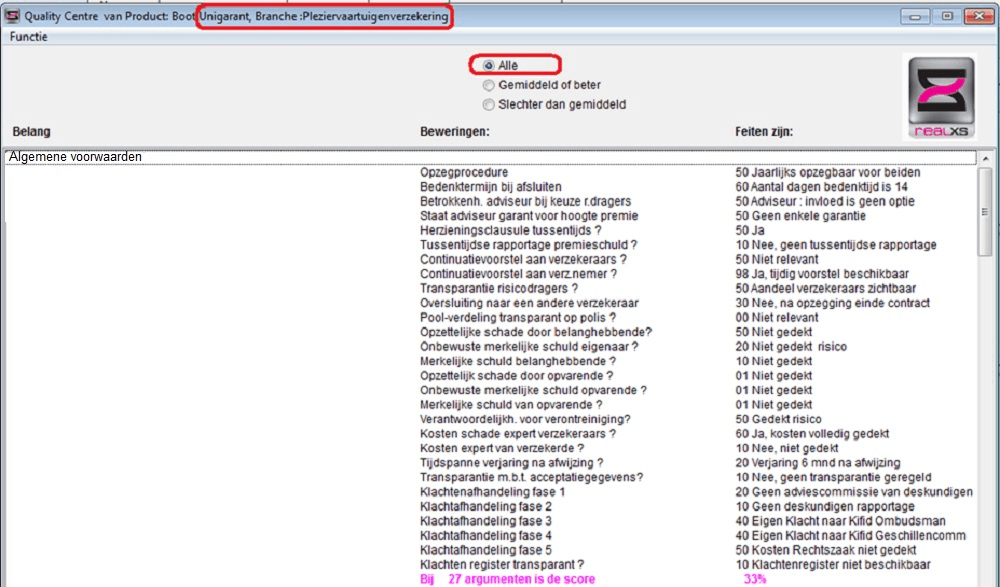Viewport: 1000px width, 587px height.
Task: Click 50 Gedekt risico
Action: (778, 419)
